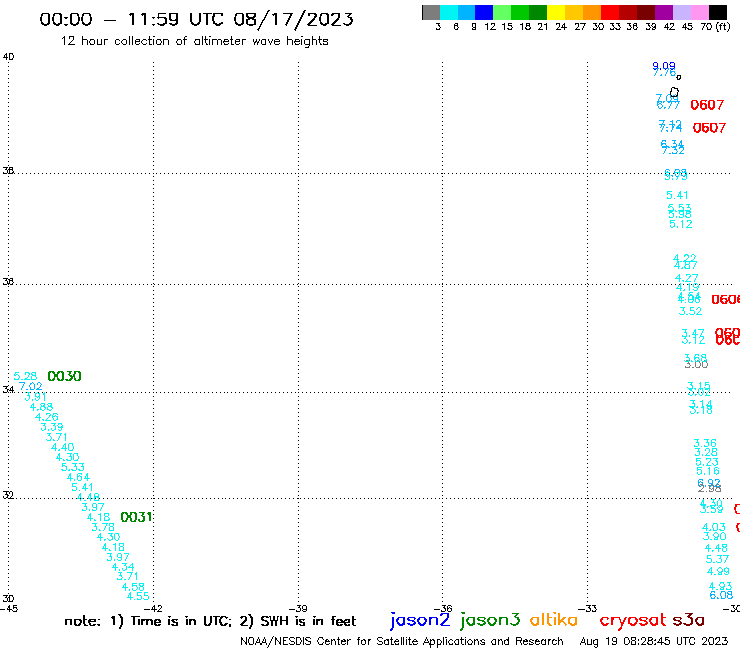Click the NOAA/NESDIS Center credit line
The image size is (740, 650).
(402, 641)
